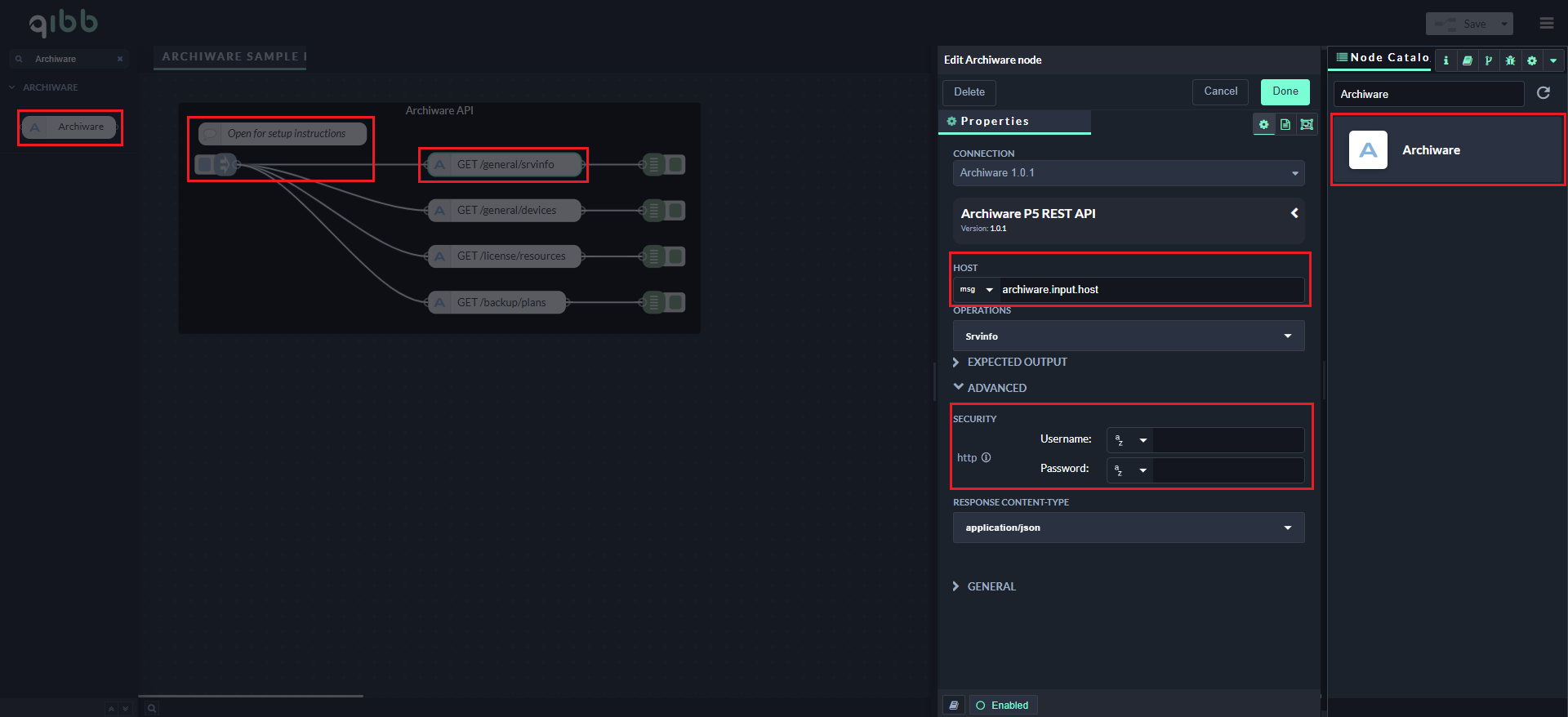Open the hamburger main menu
This screenshot has width=1568, height=717.
1547,24
